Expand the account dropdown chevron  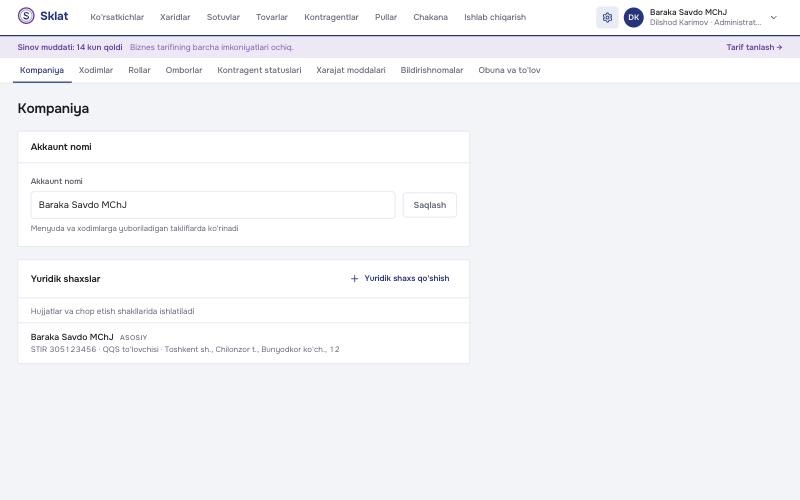pyautogui.click(x=773, y=17)
